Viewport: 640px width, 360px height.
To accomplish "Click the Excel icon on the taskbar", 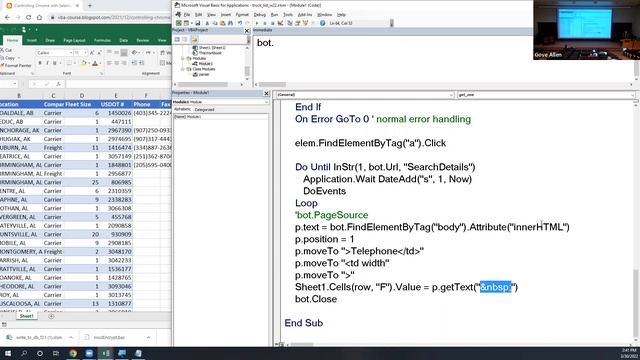I will [105, 353].
